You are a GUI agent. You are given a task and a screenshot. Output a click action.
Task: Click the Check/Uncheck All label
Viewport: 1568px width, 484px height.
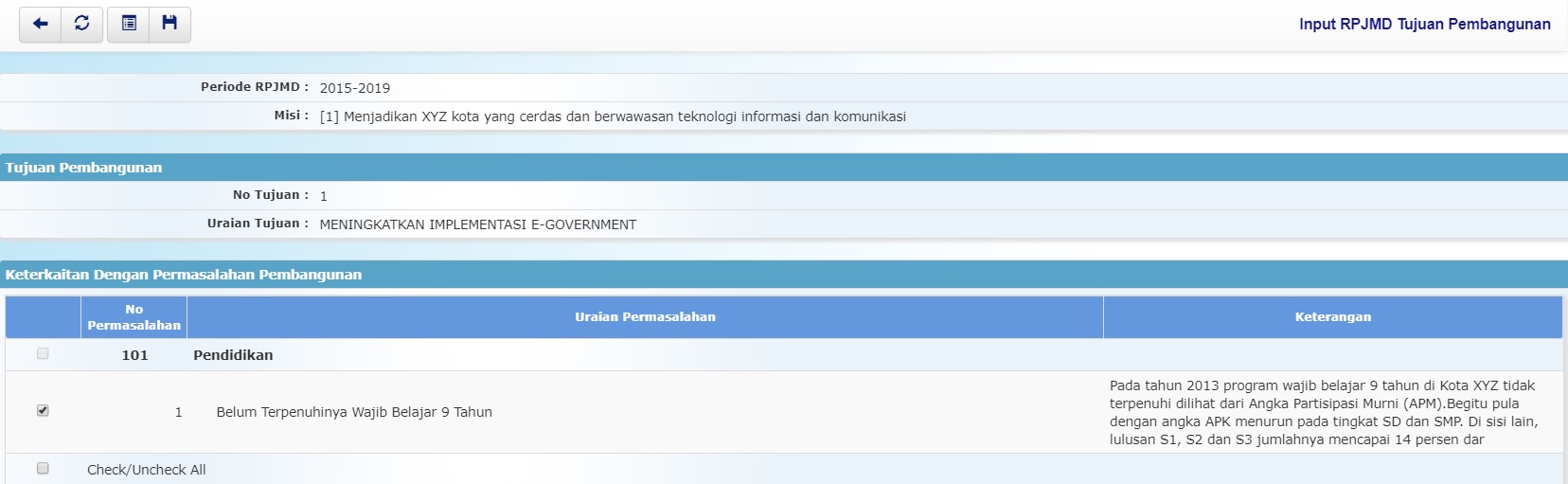tap(147, 470)
